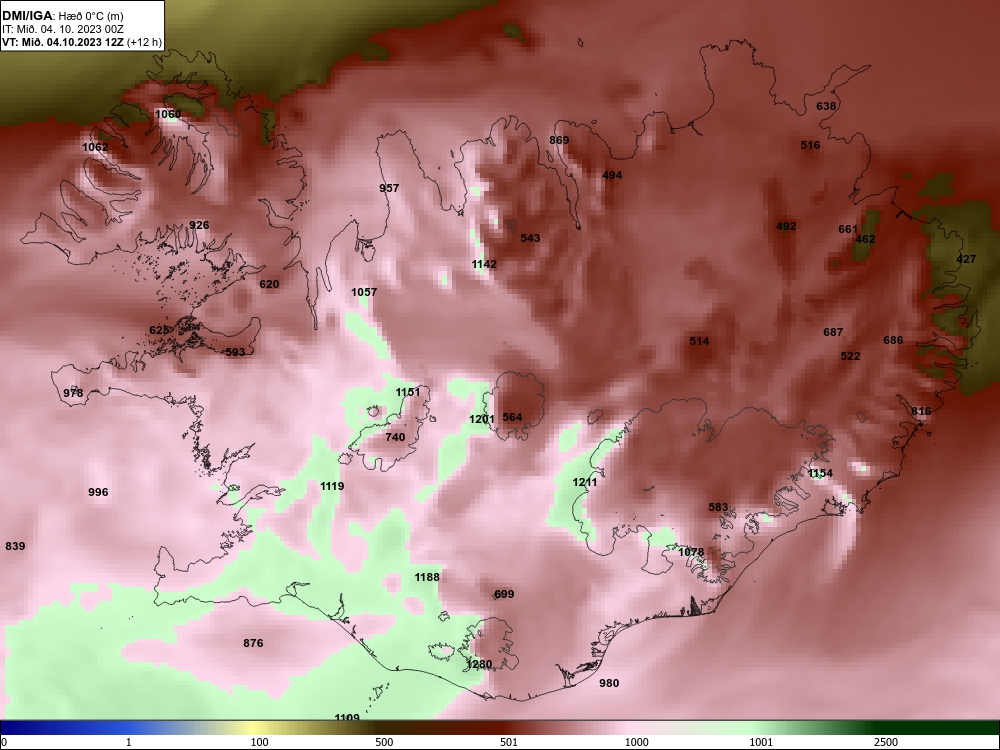Click the 1211 map value
This screenshot has width=1000, height=750.
coord(585,482)
